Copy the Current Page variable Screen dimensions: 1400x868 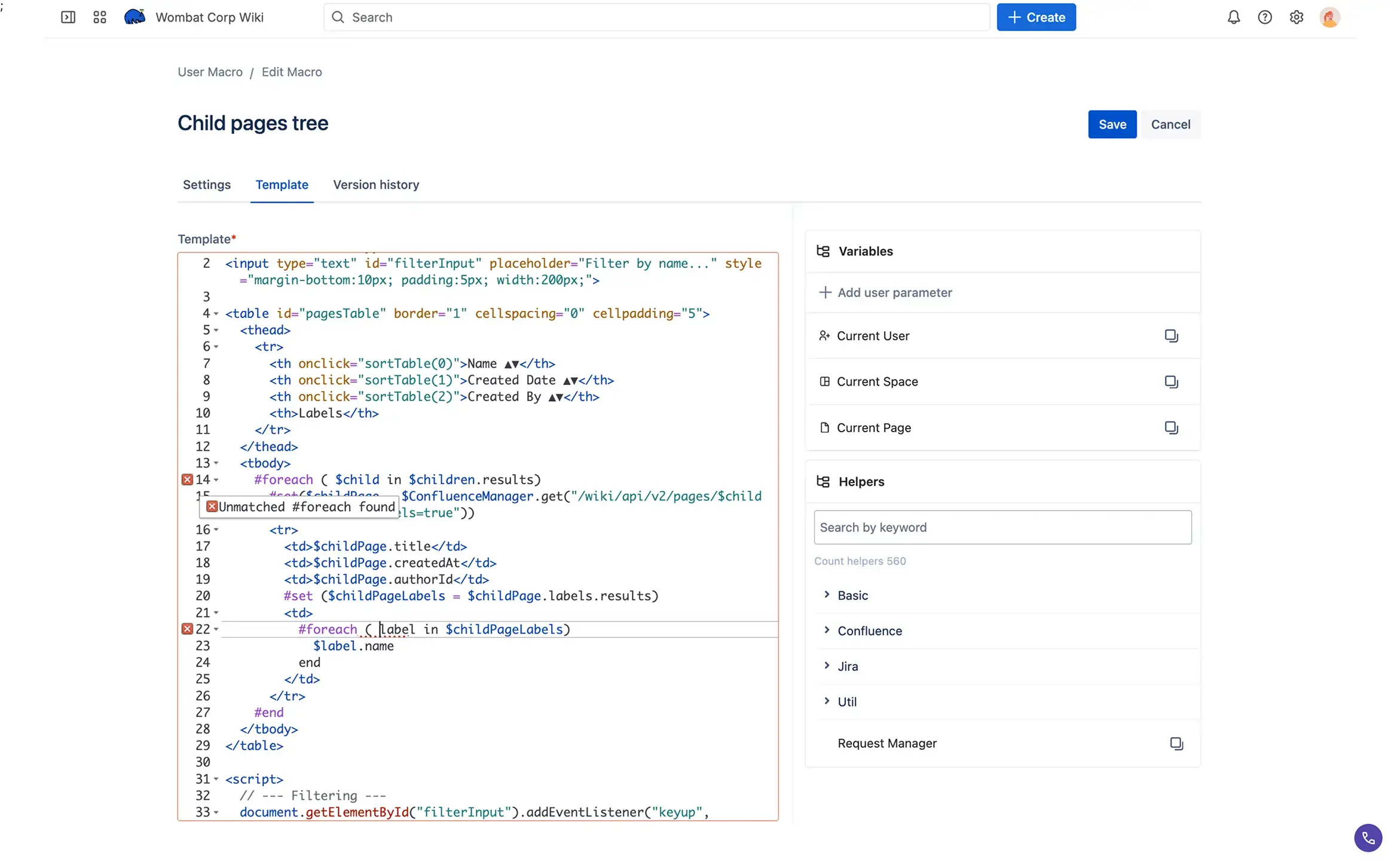point(1171,427)
